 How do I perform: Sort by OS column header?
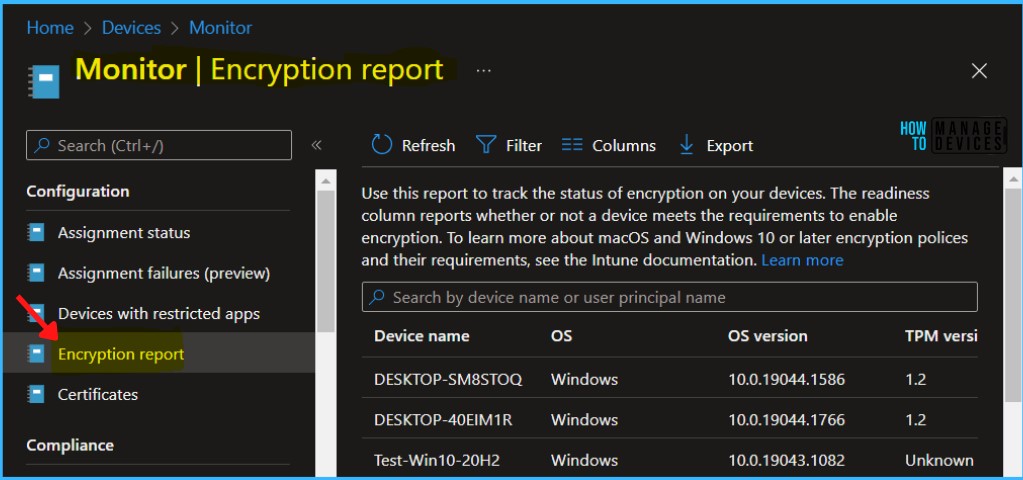click(x=561, y=336)
